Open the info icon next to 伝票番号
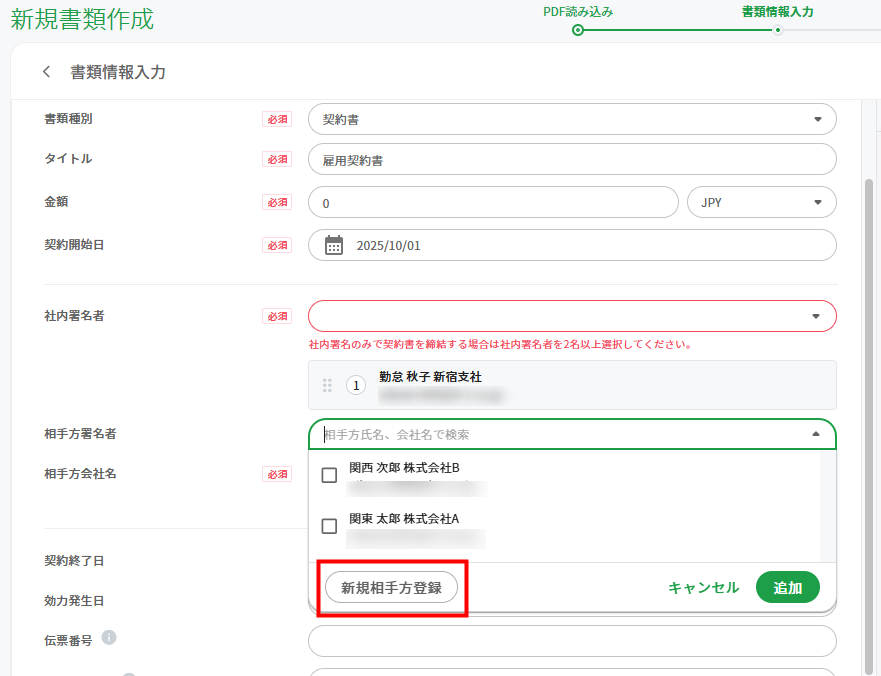Viewport: 881px width, 676px height. click(109, 638)
